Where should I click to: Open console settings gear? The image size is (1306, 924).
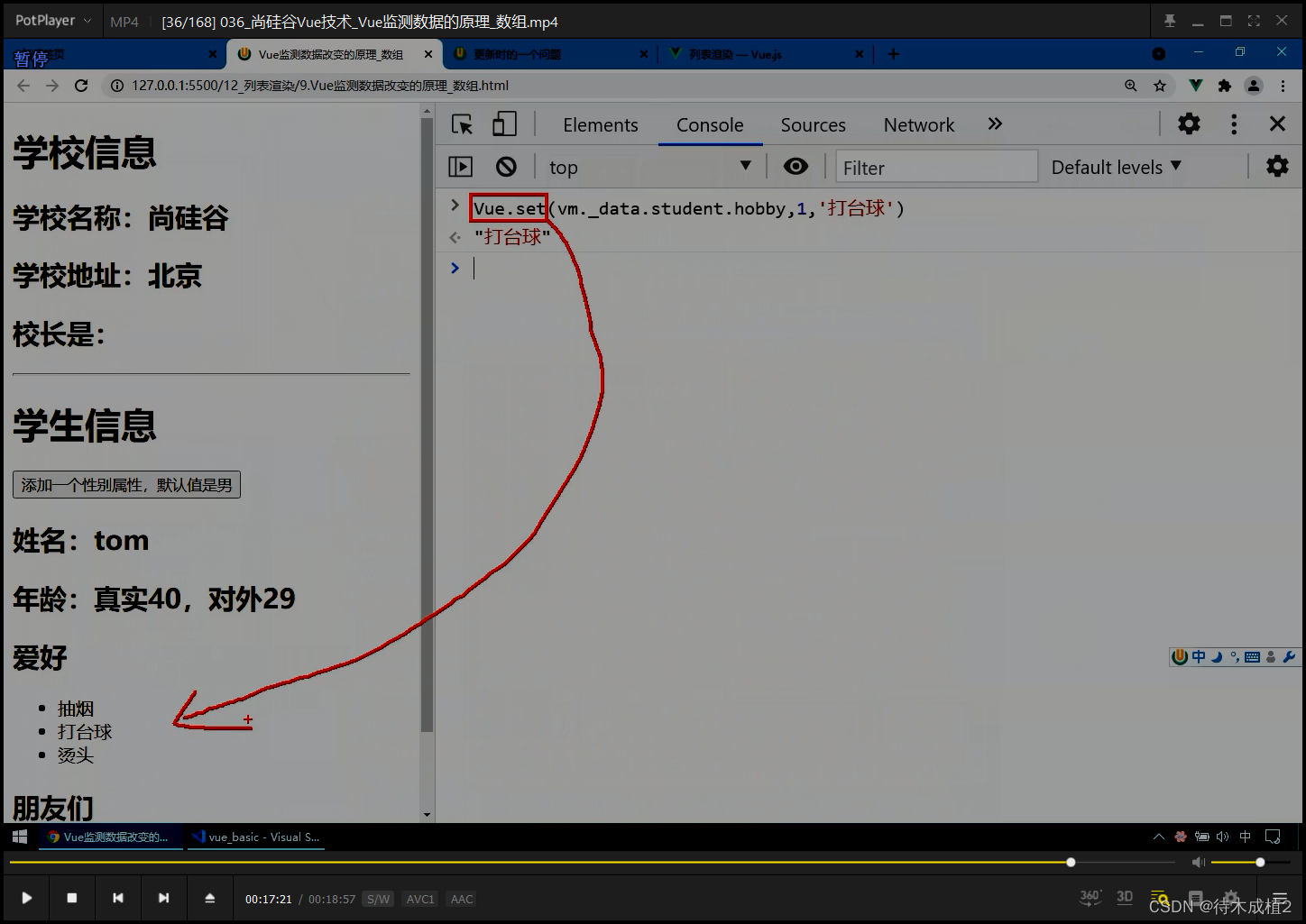point(1277,167)
